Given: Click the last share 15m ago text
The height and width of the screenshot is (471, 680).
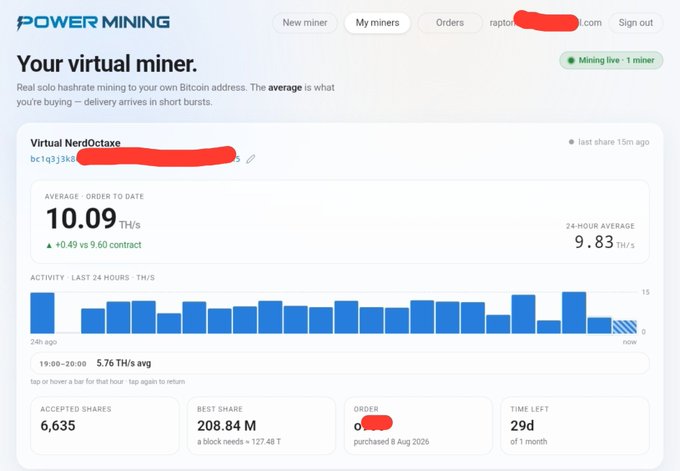Looking at the screenshot, I should tap(613, 142).
